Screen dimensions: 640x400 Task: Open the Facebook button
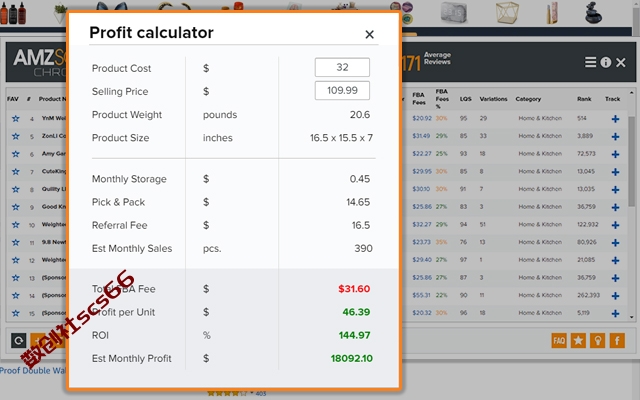click(617, 340)
